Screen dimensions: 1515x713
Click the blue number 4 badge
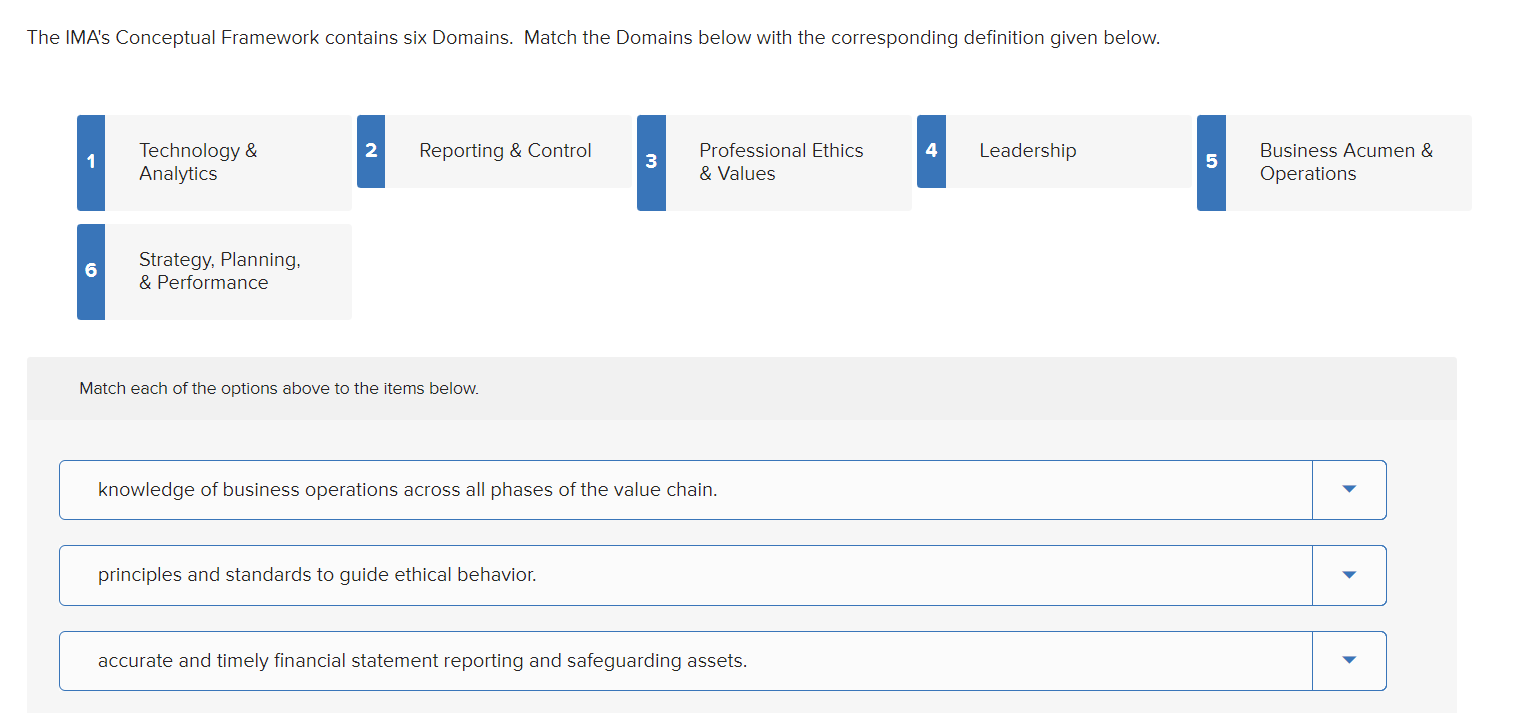coord(931,150)
